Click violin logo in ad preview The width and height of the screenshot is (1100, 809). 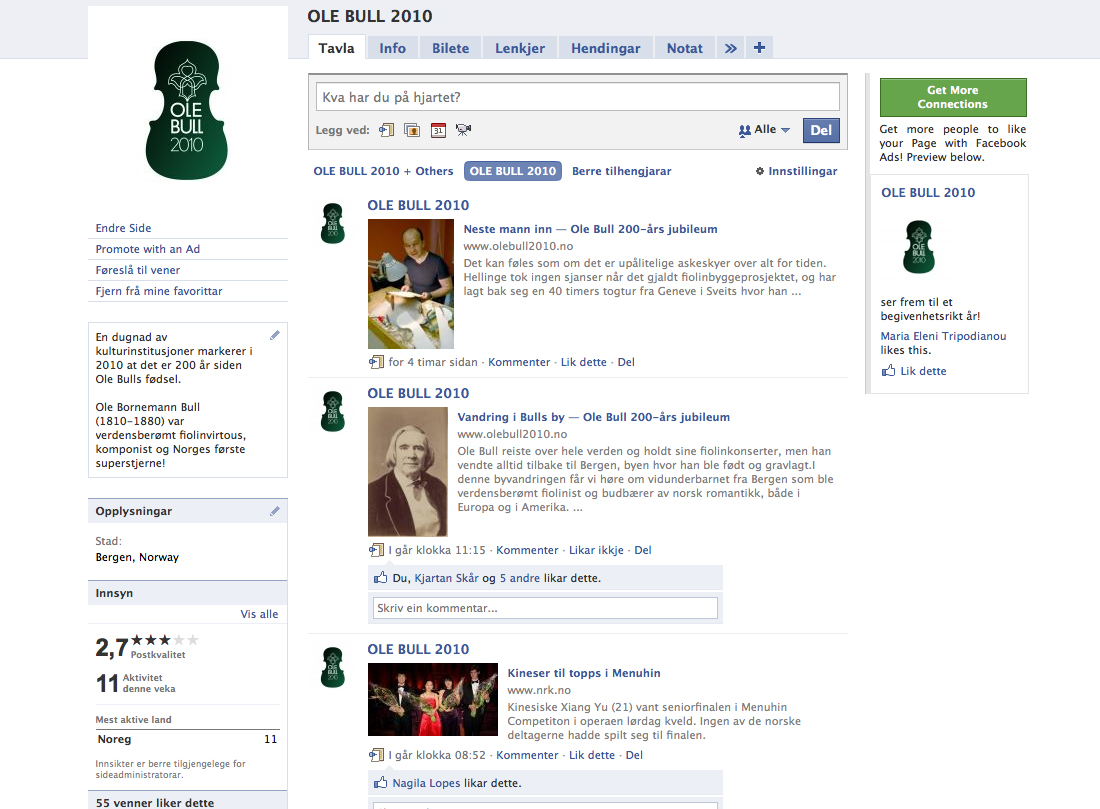pos(918,247)
